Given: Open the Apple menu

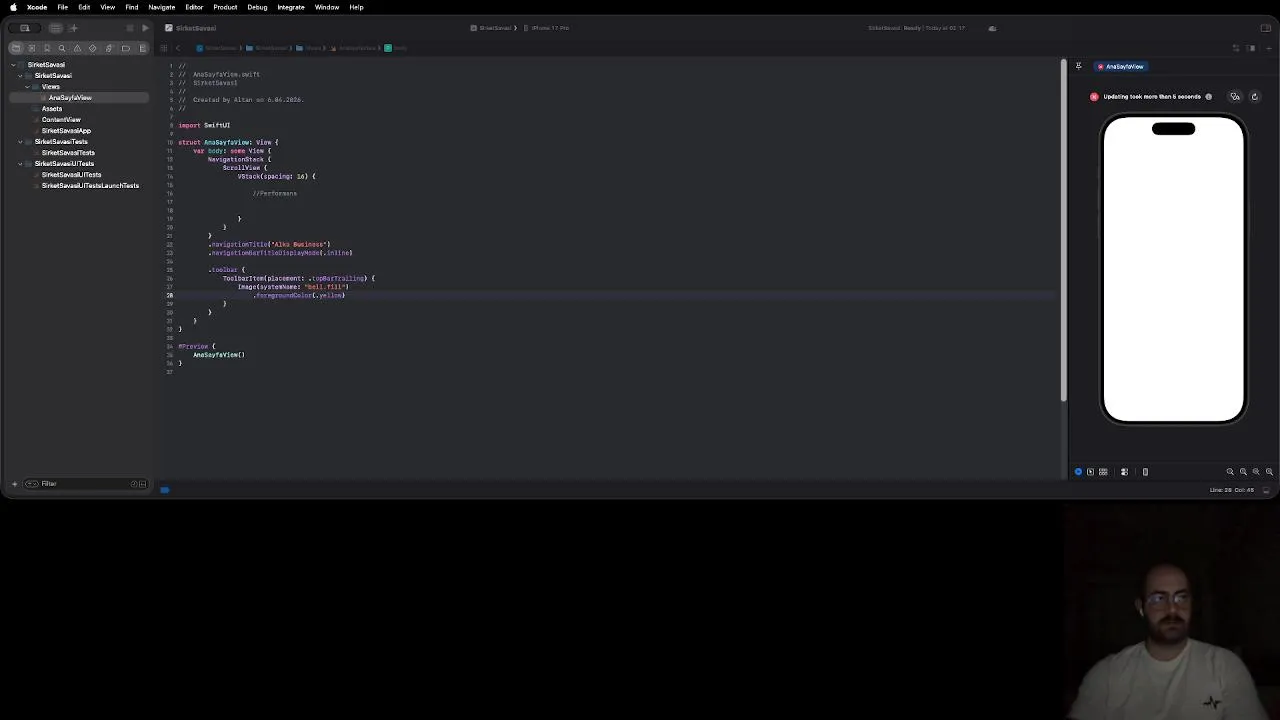Looking at the screenshot, I should click(13, 7).
